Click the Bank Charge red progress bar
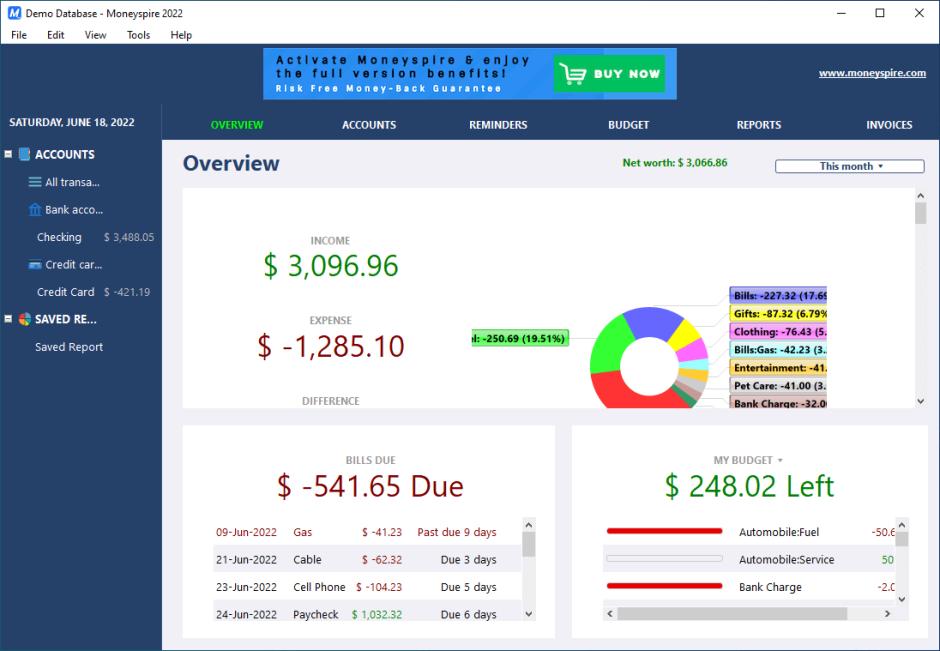 click(x=664, y=586)
